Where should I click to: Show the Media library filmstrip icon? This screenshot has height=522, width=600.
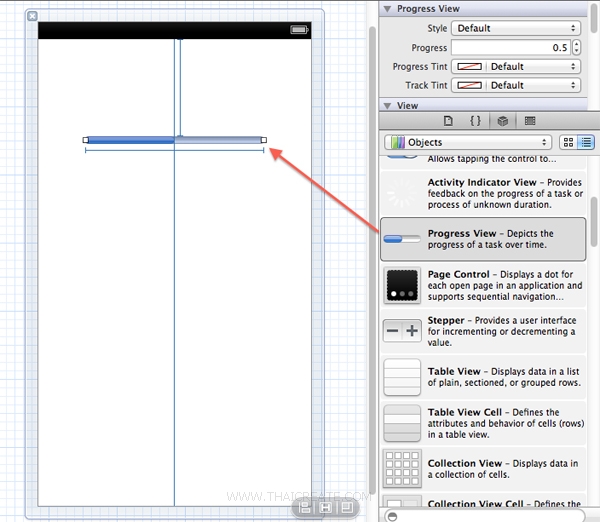tap(530, 121)
